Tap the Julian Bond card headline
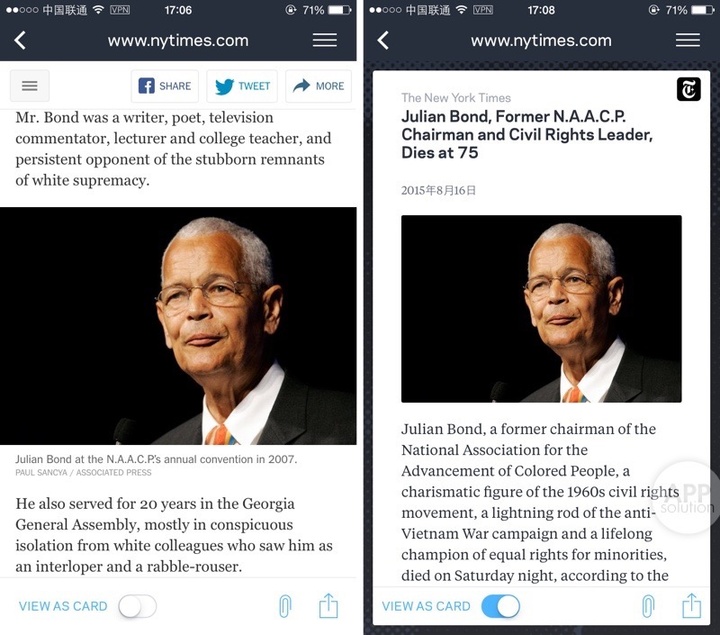Image resolution: width=720 pixels, height=635 pixels. click(527, 134)
